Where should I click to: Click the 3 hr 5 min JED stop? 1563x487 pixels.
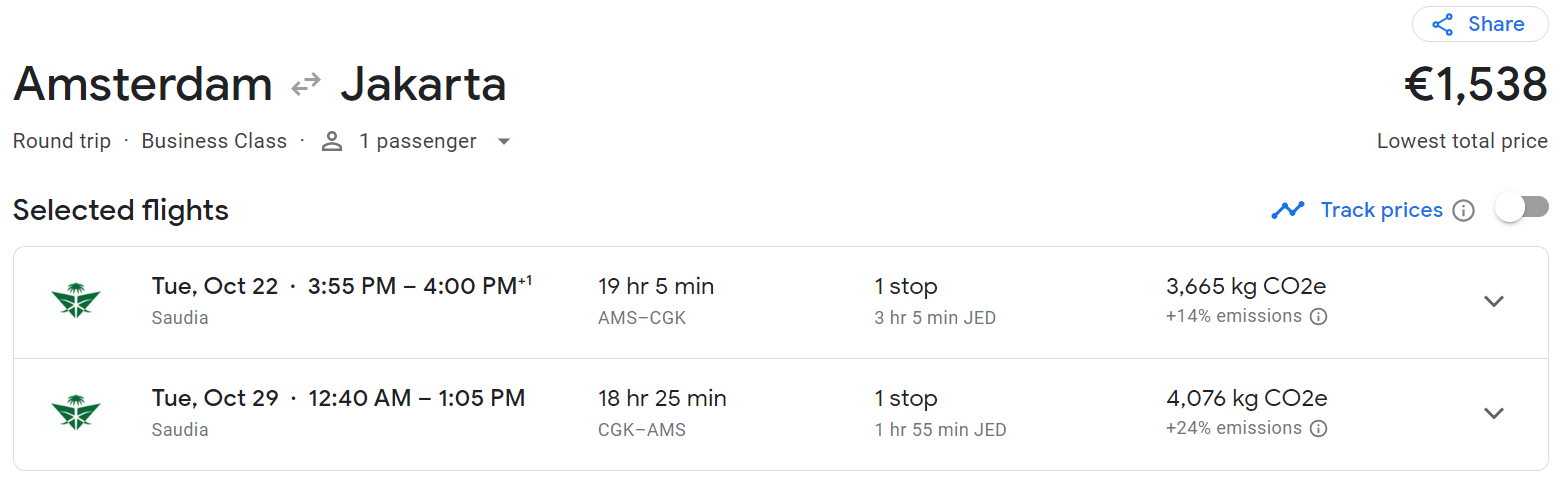[935, 318]
